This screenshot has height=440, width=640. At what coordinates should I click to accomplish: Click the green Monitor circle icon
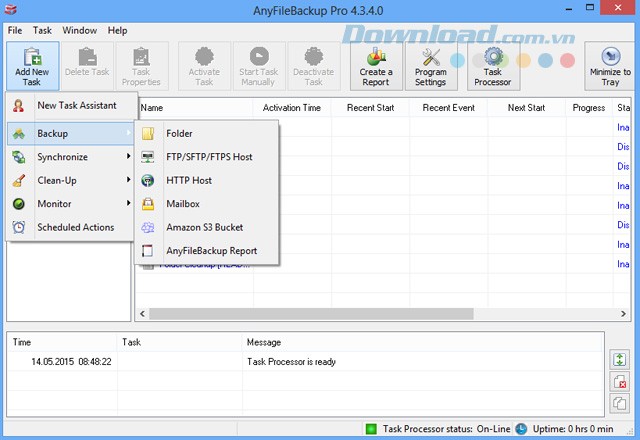coord(19,204)
